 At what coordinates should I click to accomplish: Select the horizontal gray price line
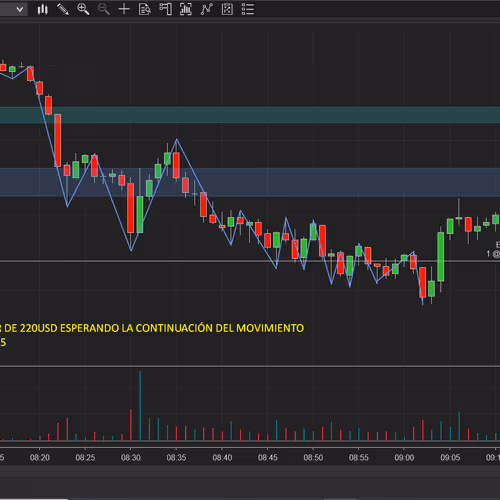[250, 261]
